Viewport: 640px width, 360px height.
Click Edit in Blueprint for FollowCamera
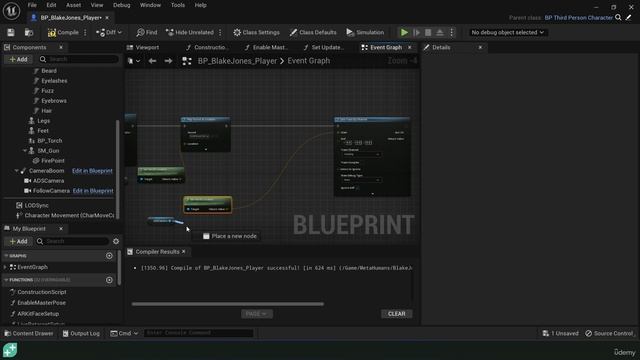tap(93, 191)
